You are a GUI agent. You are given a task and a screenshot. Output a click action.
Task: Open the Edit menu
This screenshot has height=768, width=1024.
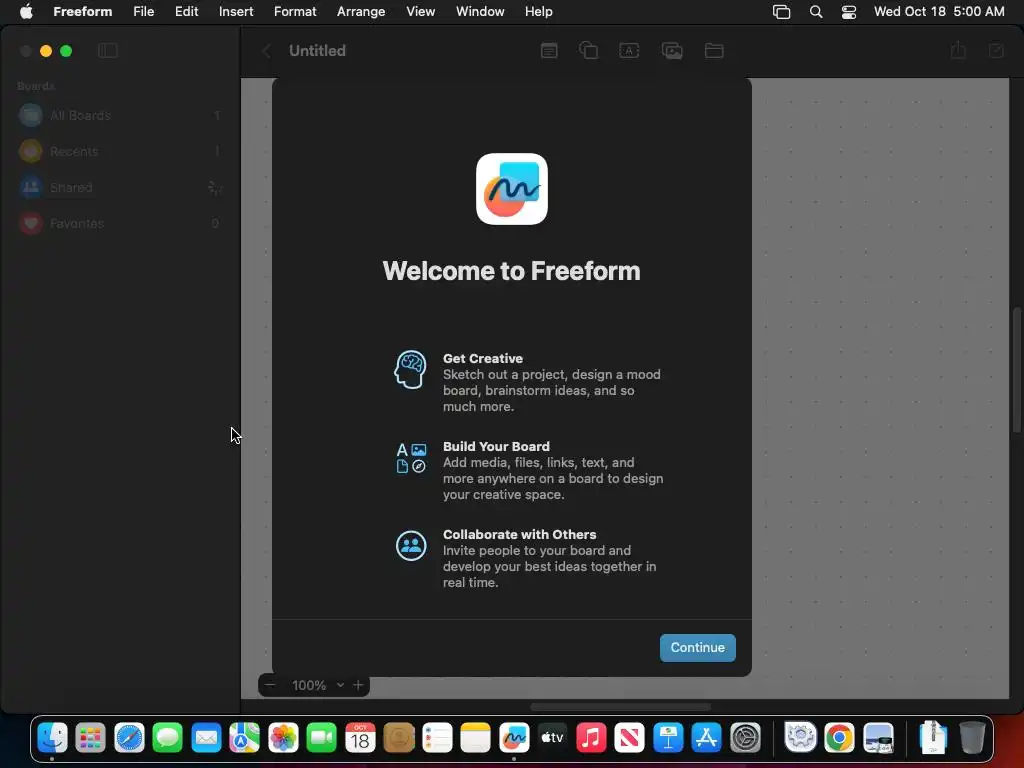186,11
